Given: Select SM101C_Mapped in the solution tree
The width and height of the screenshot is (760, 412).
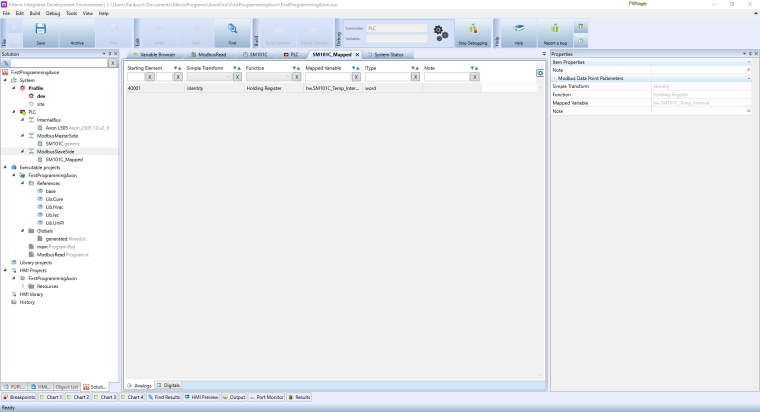Looking at the screenshot, I should [x=64, y=159].
